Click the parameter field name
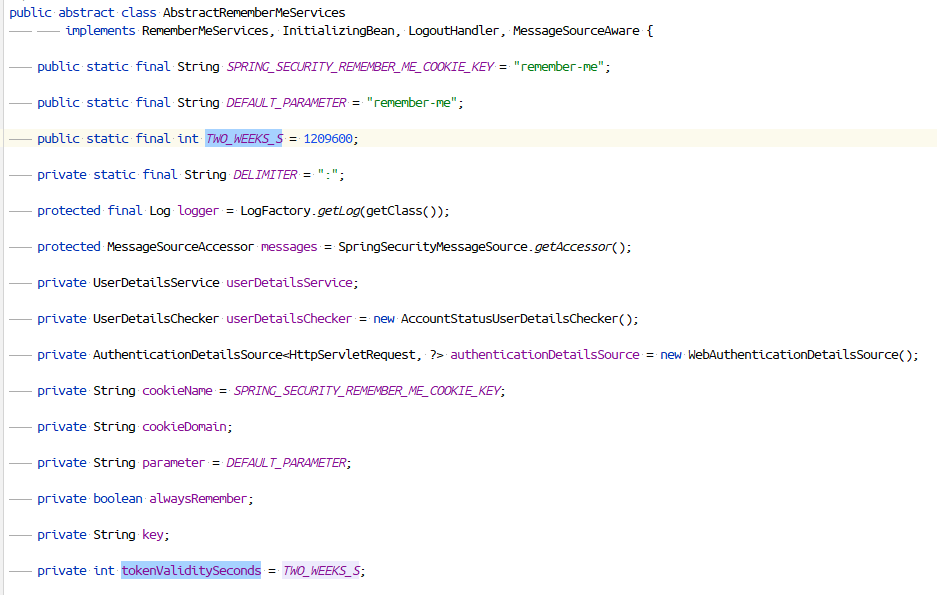Image resolution: width=937 pixels, height=595 pixels. [174, 462]
